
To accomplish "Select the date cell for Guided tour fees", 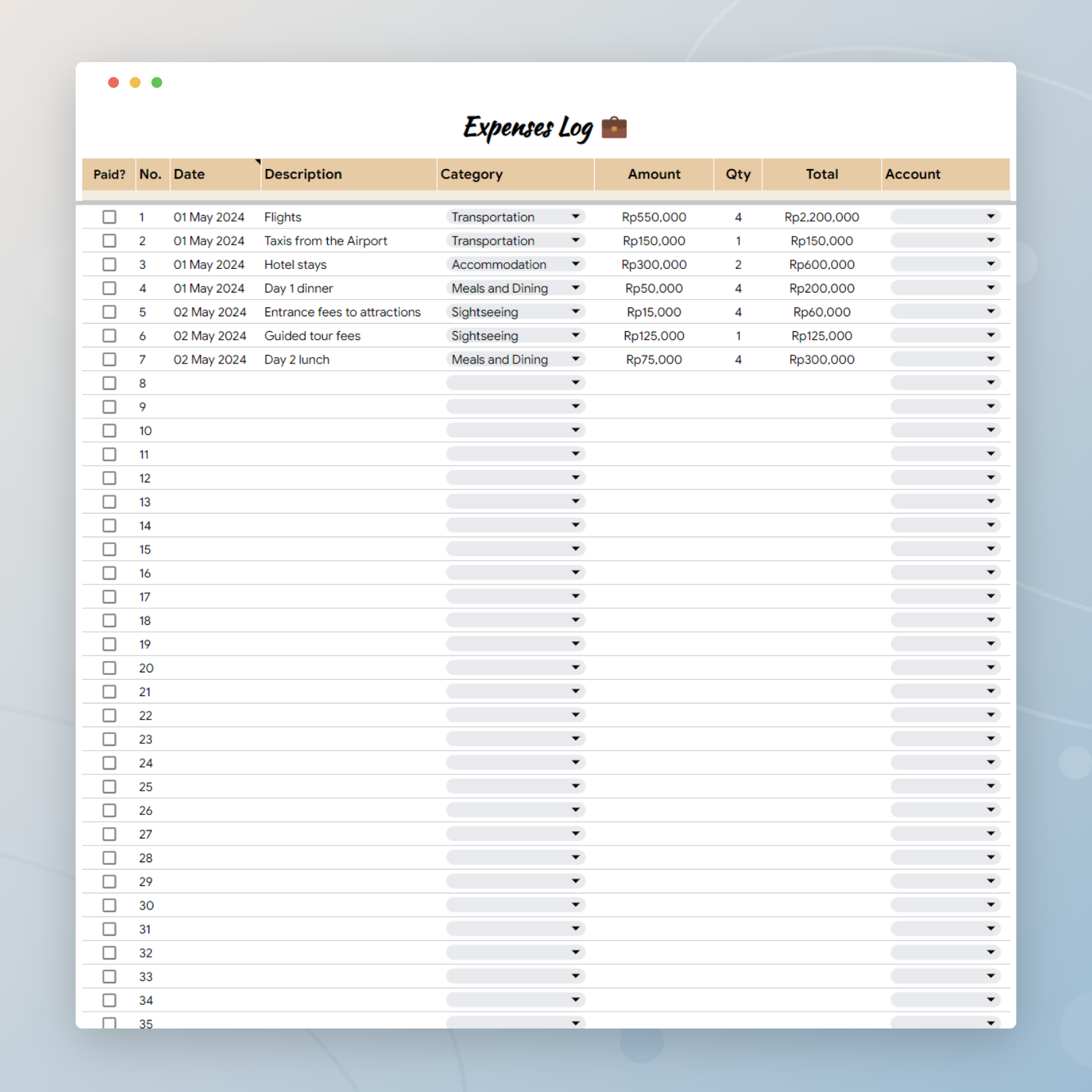I will [x=215, y=335].
